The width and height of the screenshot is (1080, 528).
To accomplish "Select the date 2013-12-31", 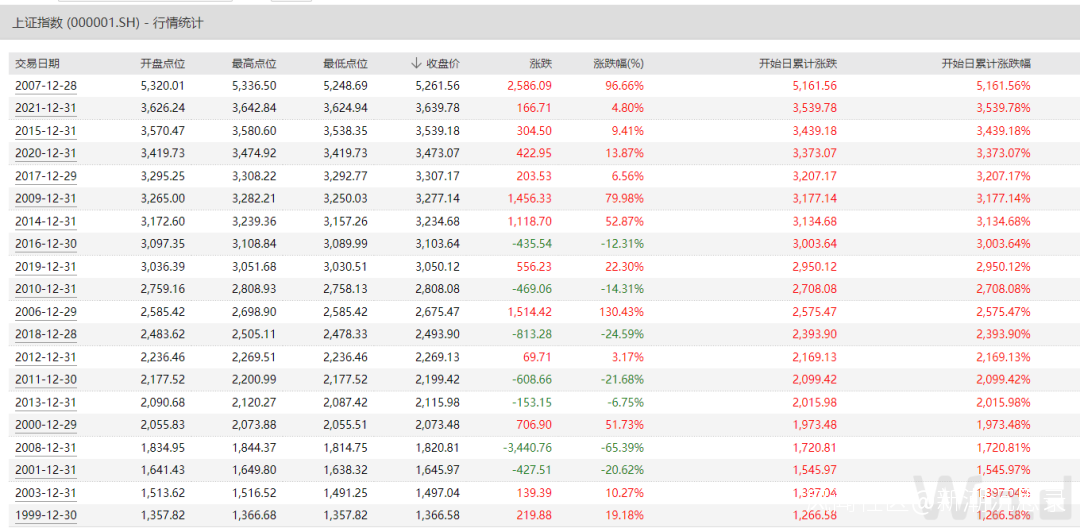I will click(45, 402).
